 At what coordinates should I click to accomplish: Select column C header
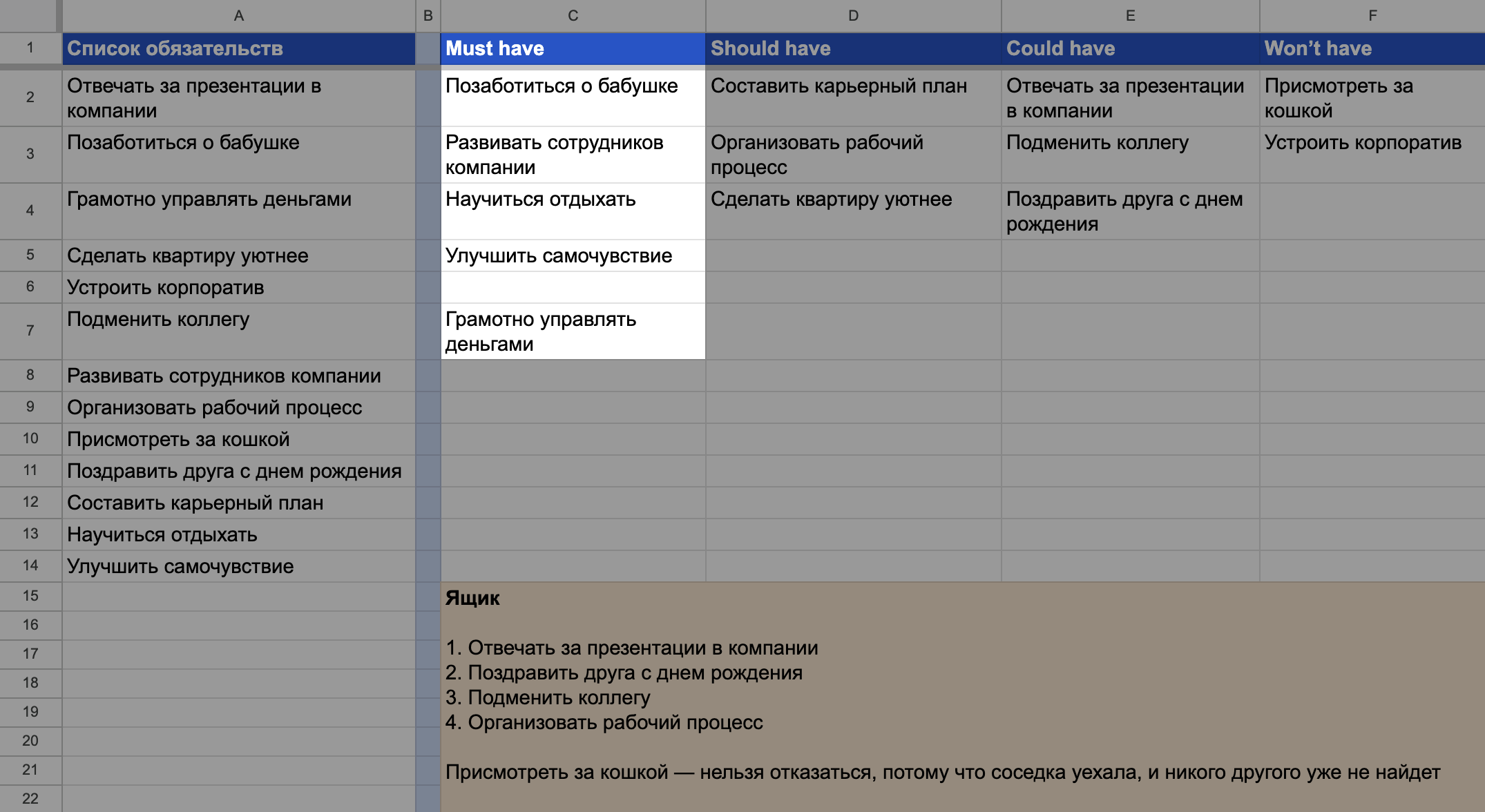tap(573, 15)
